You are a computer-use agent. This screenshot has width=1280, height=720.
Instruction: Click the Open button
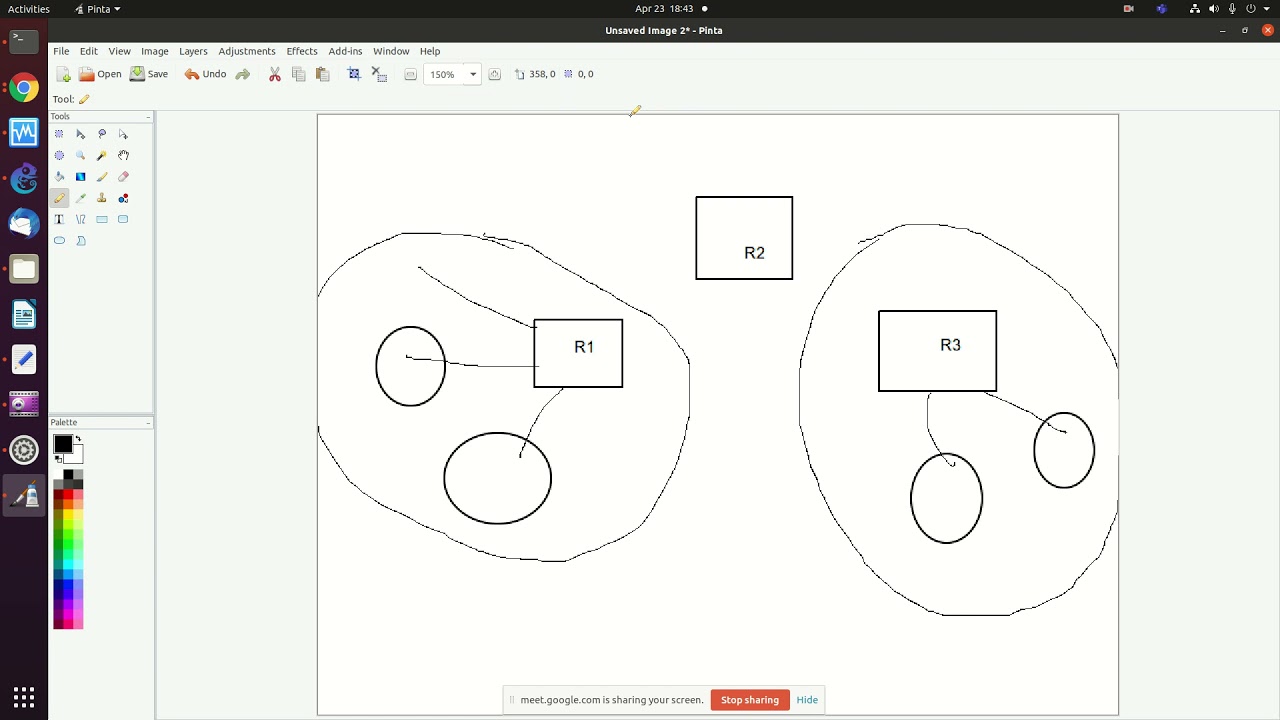point(100,74)
